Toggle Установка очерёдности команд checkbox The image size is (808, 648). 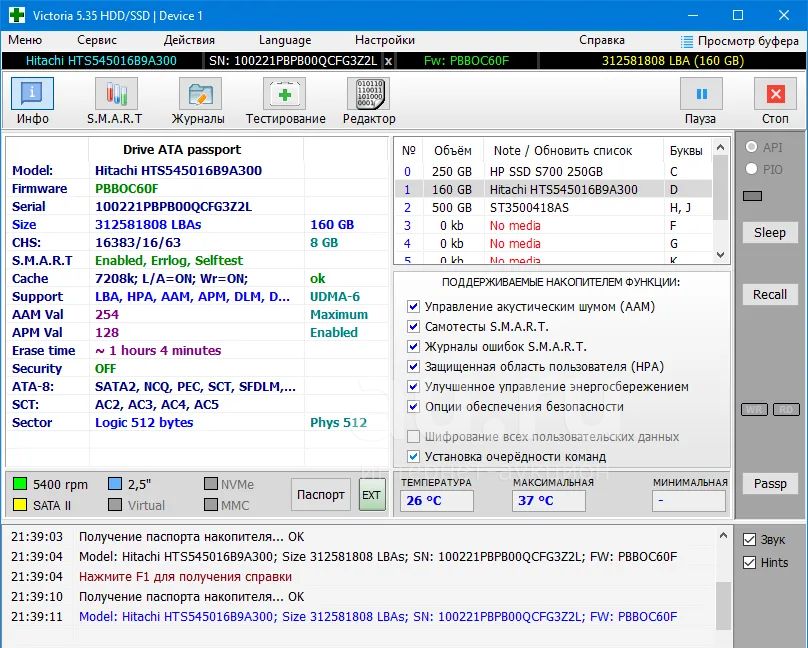(413, 456)
